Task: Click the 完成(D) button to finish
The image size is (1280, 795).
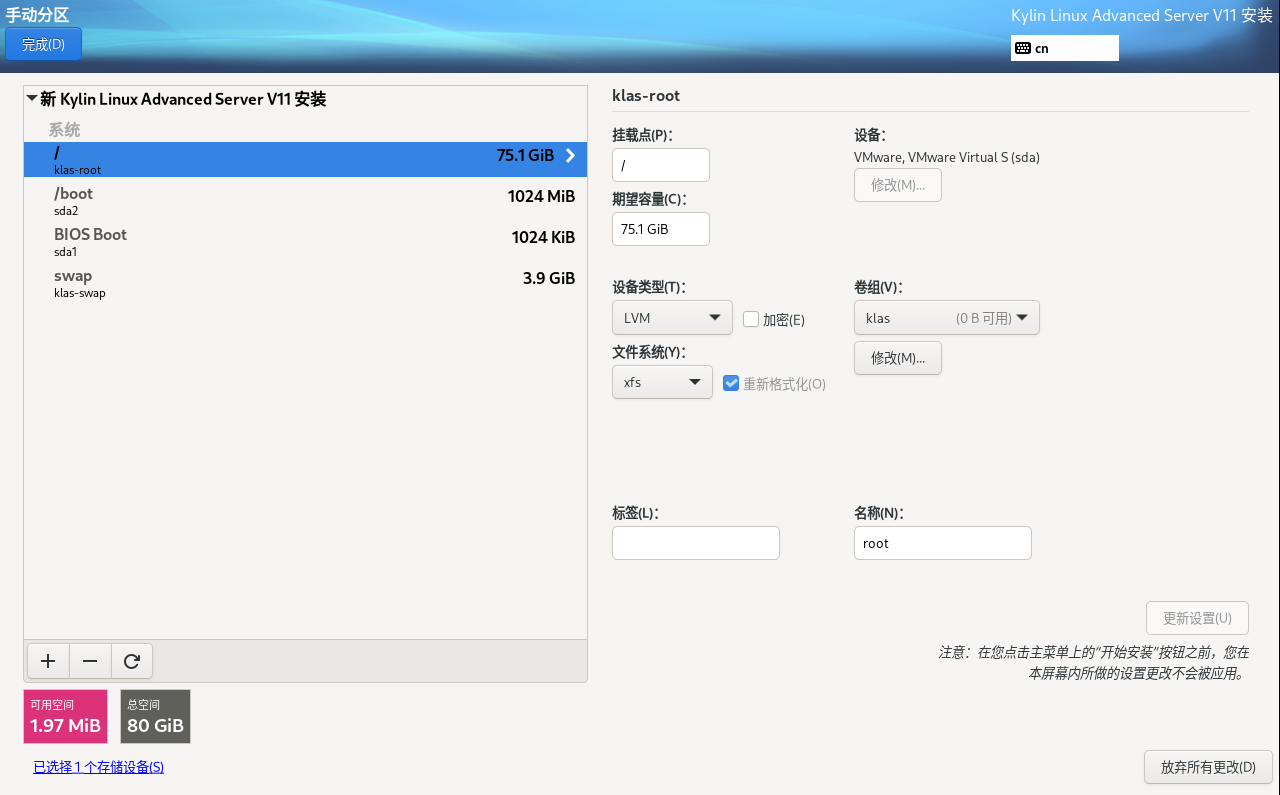Action: click(43, 44)
